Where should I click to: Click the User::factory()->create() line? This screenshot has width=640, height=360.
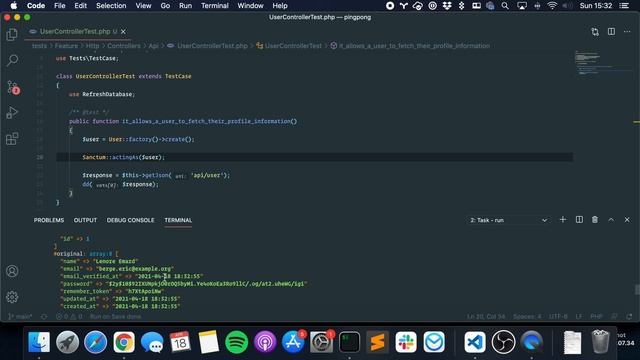pos(138,139)
